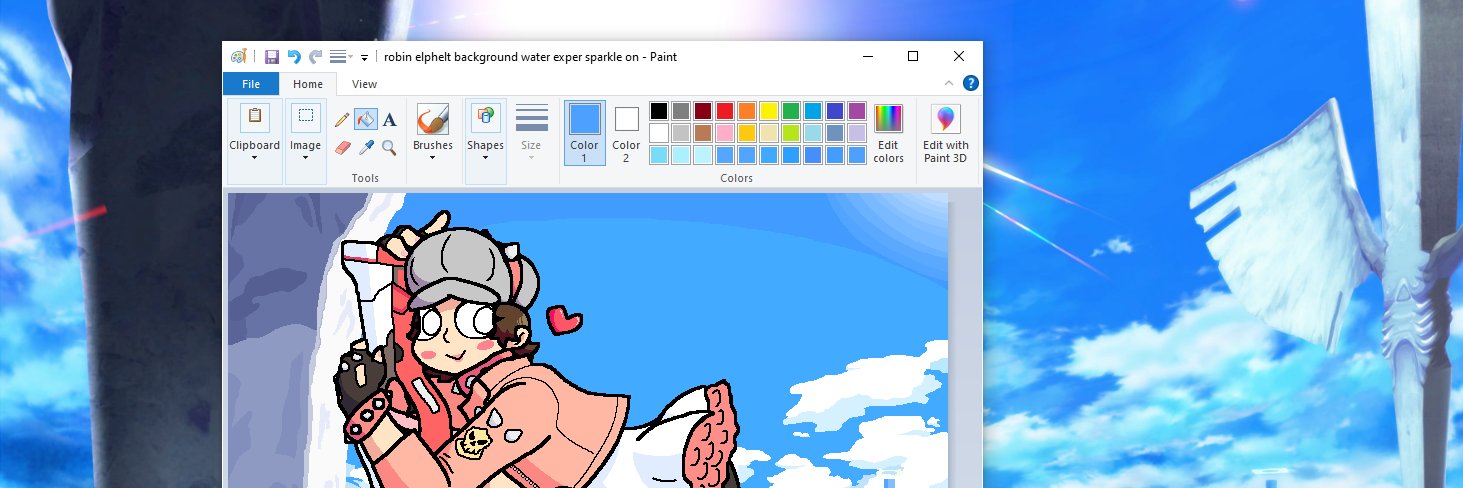Pick the black color swatch

click(x=659, y=111)
